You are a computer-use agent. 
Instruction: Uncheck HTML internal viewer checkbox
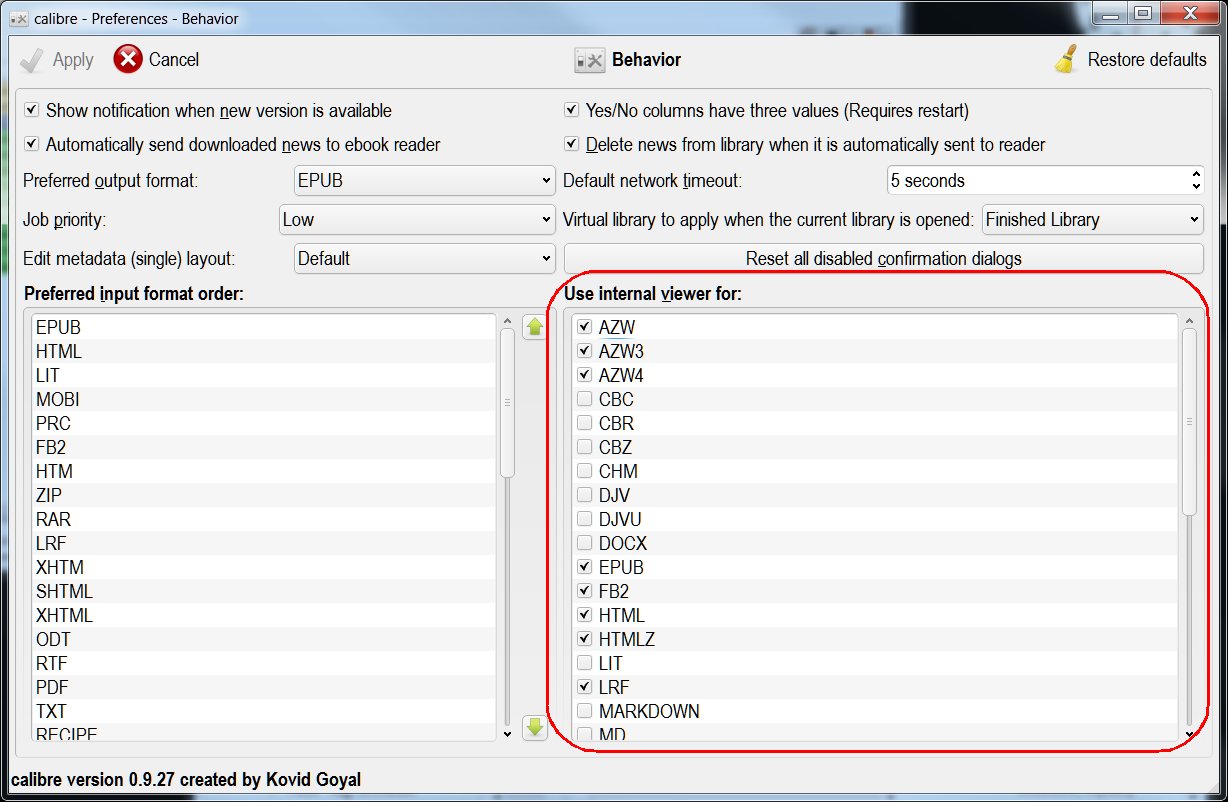pyautogui.click(x=585, y=615)
